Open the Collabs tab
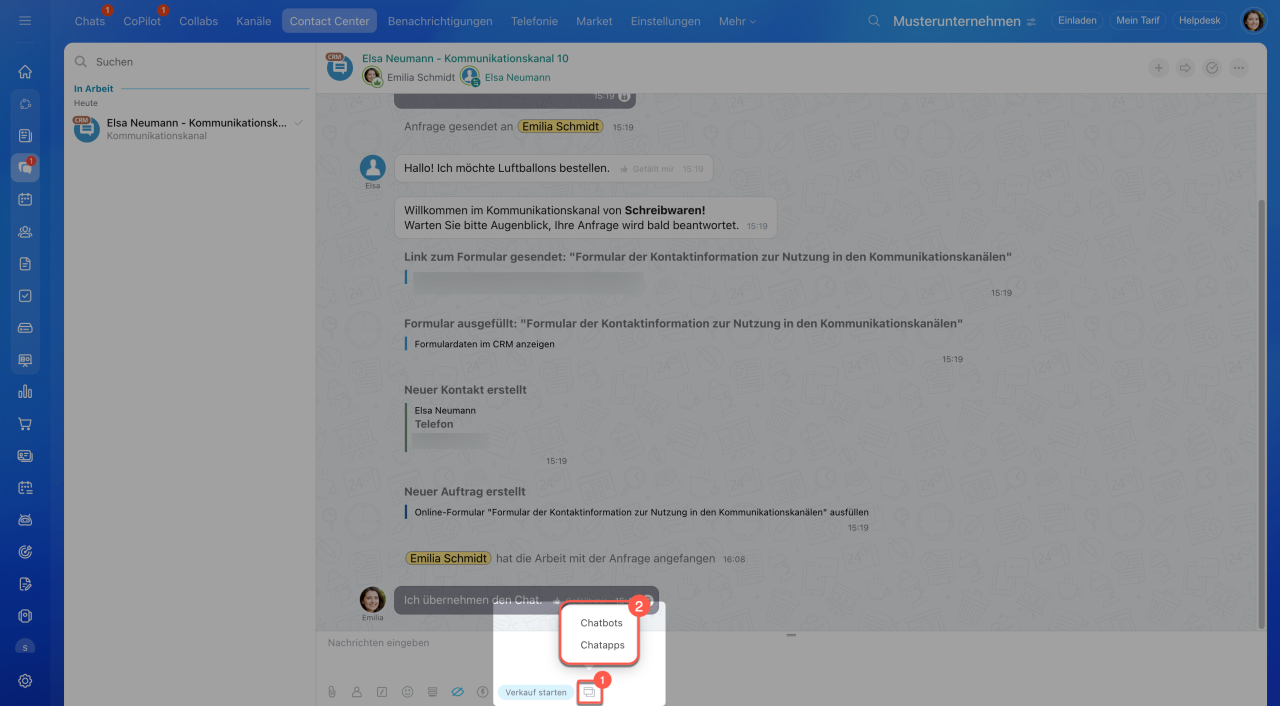 click(x=198, y=21)
